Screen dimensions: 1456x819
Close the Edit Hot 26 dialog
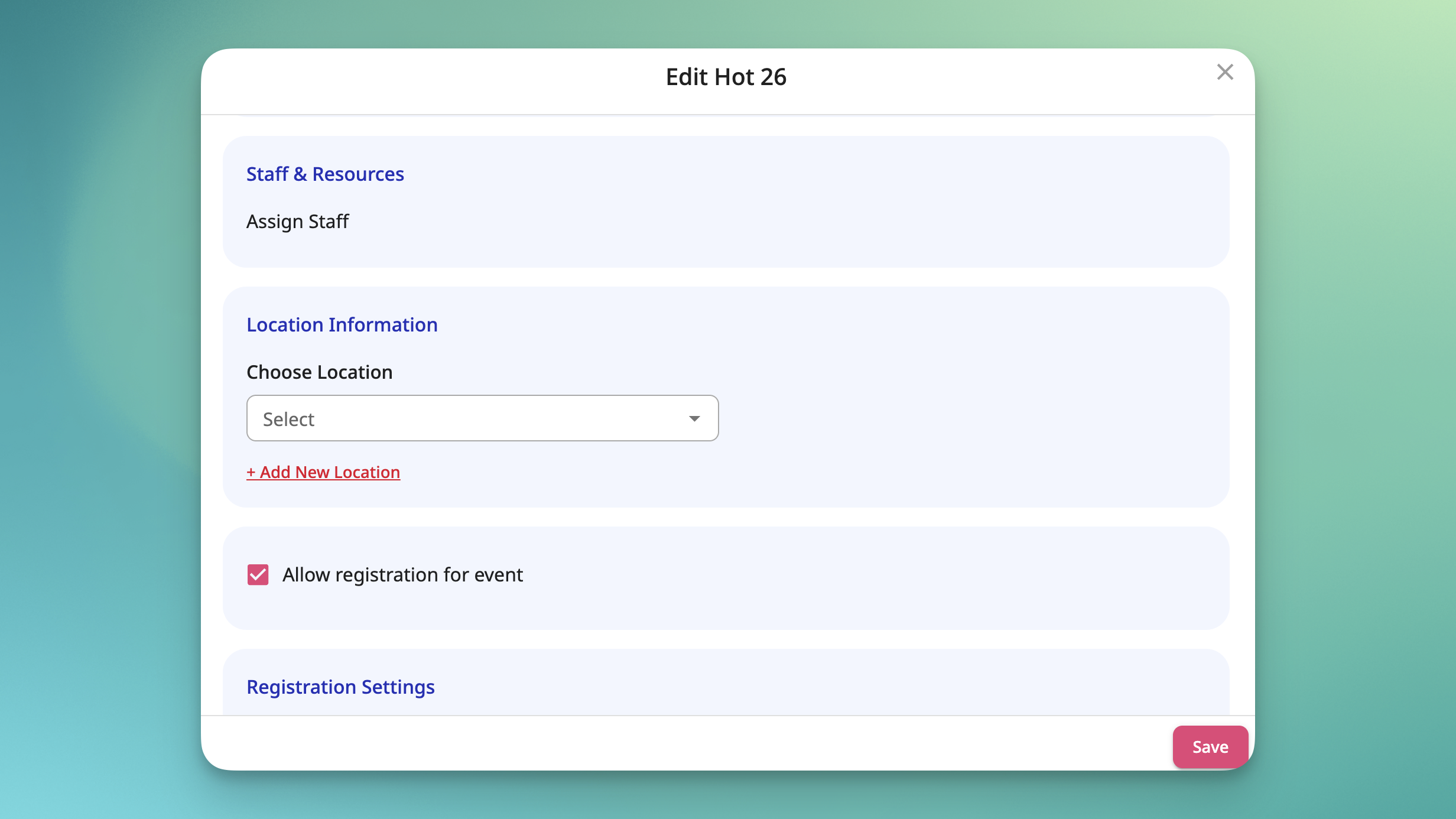[x=1225, y=72]
